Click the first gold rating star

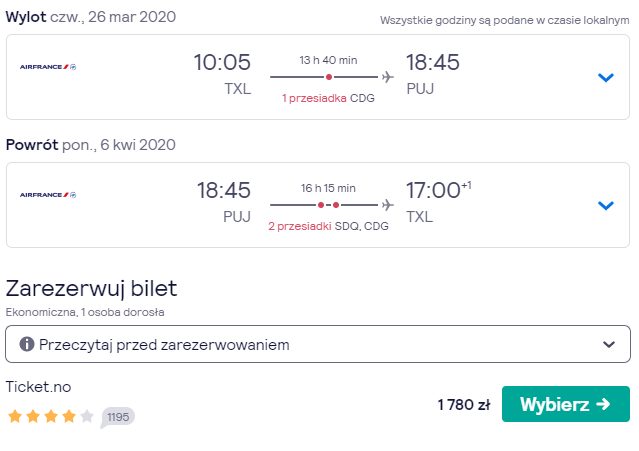click(x=15, y=416)
